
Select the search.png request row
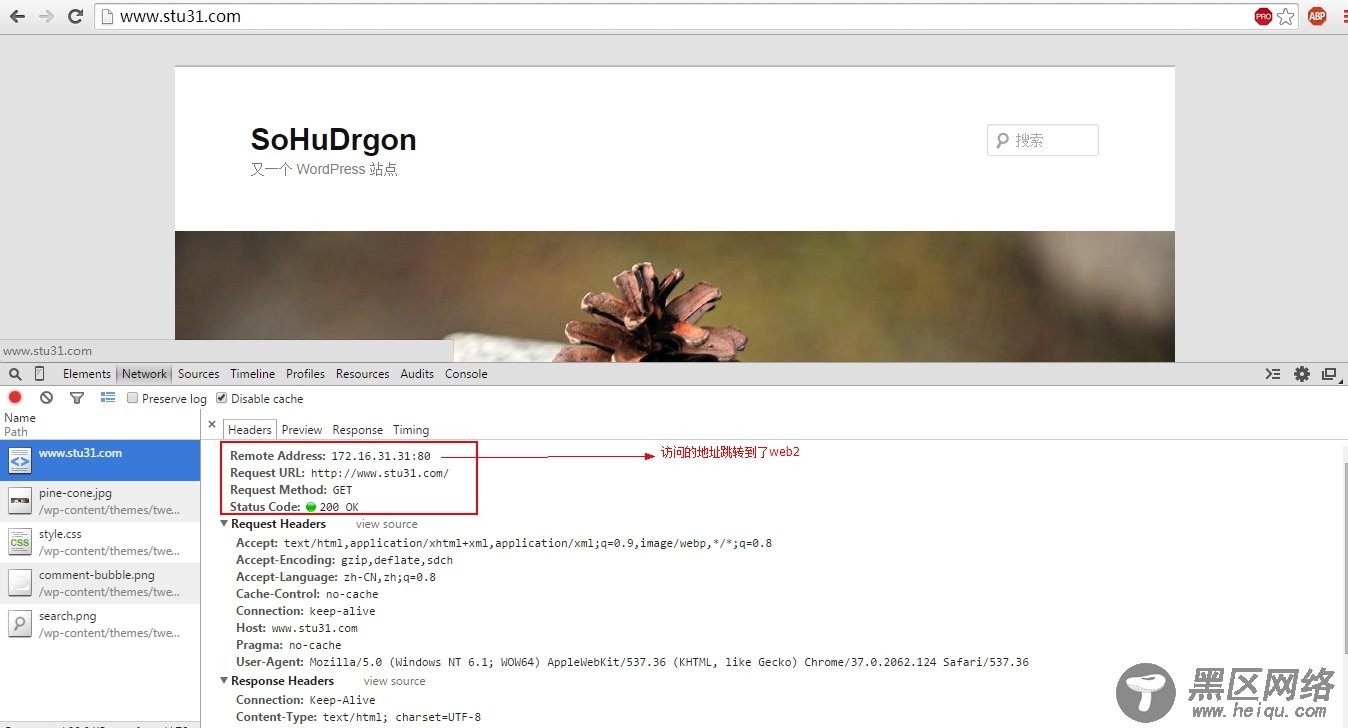tap(100, 624)
